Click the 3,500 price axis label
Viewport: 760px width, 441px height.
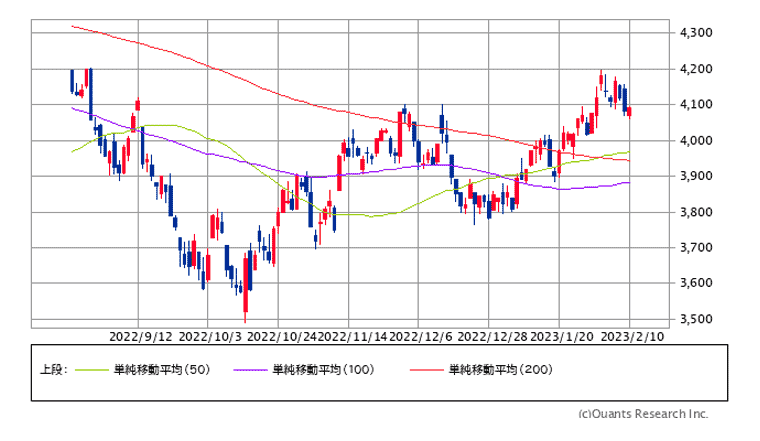point(694,320)
